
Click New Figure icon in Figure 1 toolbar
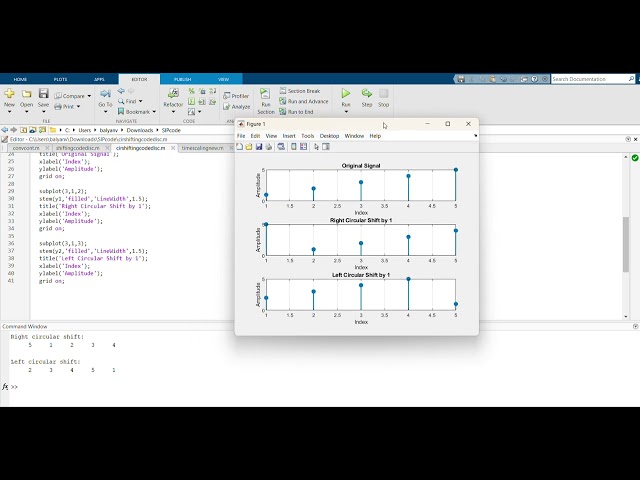[240, 147]
